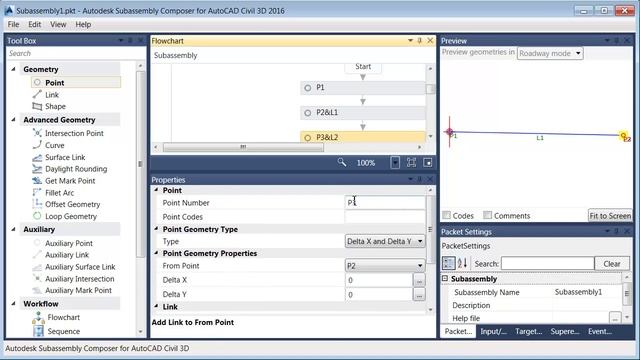Enable the Codes checkbox in Preview

coord(447,215)
